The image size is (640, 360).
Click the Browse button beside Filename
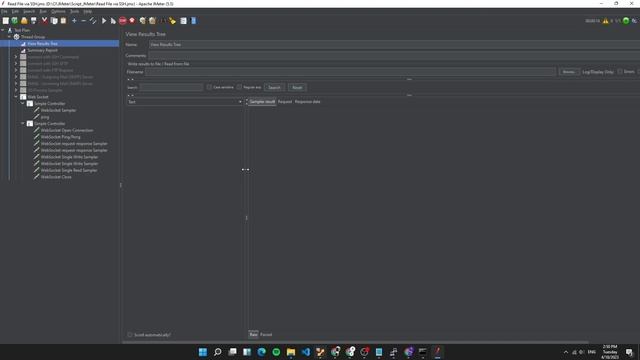(x=569, y=72)
